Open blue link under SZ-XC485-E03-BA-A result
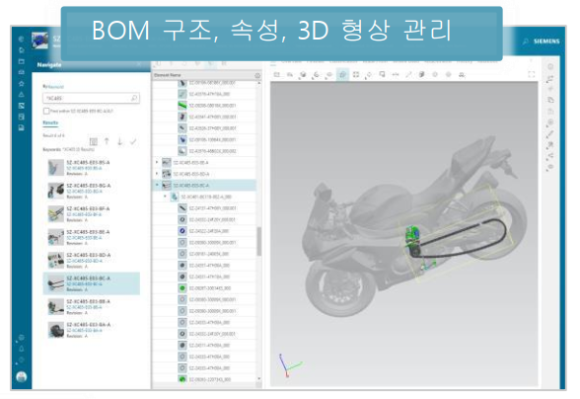 click(x=84, y=330)
